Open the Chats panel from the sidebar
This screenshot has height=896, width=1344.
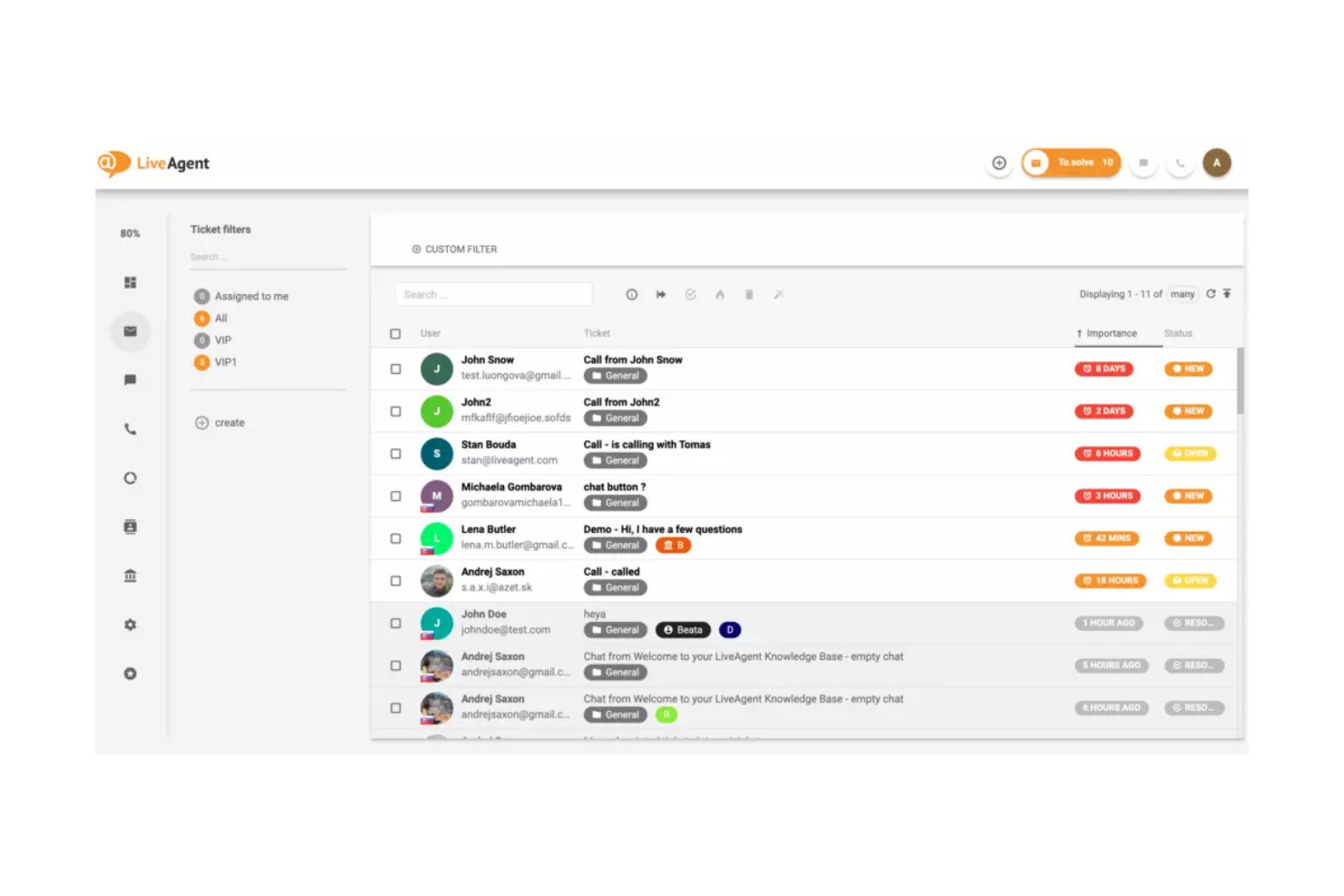pyautogui.click(x=130, y=379)
